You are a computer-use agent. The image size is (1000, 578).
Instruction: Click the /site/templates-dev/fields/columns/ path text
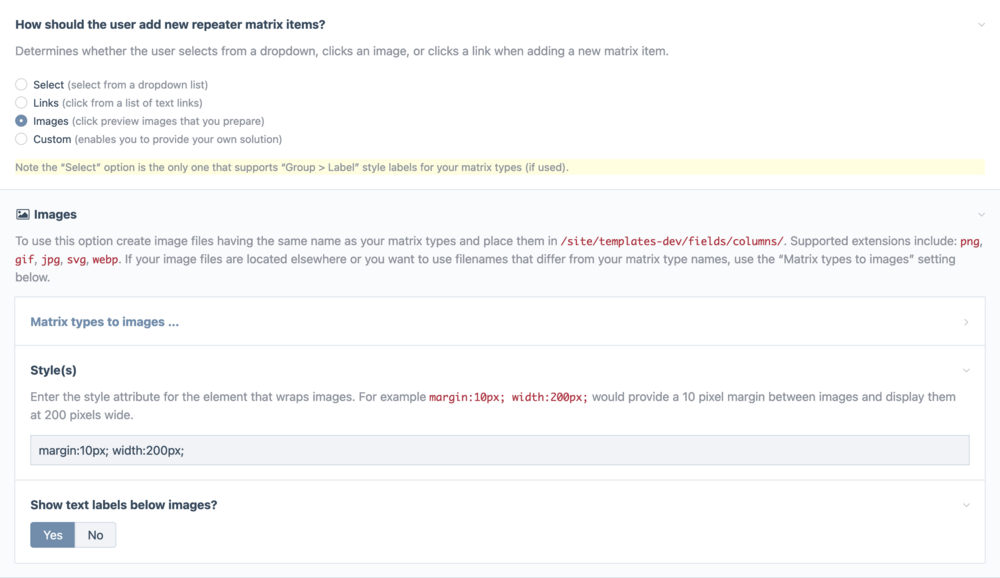click(672, 241)
